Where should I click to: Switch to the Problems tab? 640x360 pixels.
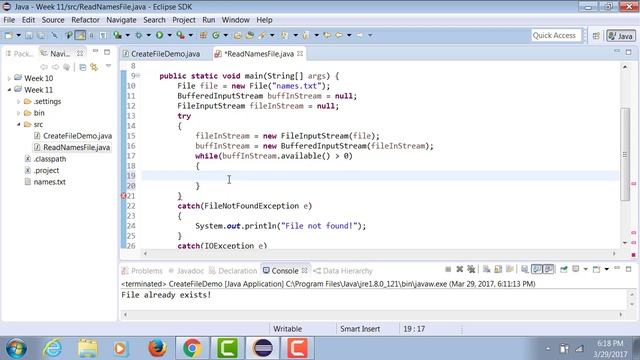(x=142, y=271)
